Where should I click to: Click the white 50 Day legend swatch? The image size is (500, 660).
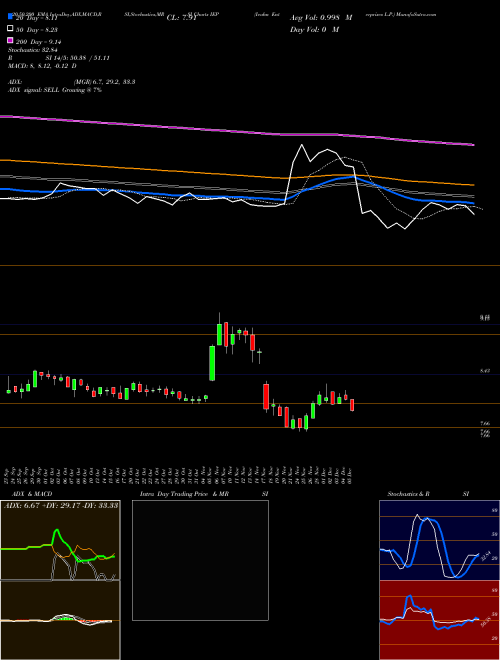11,29
